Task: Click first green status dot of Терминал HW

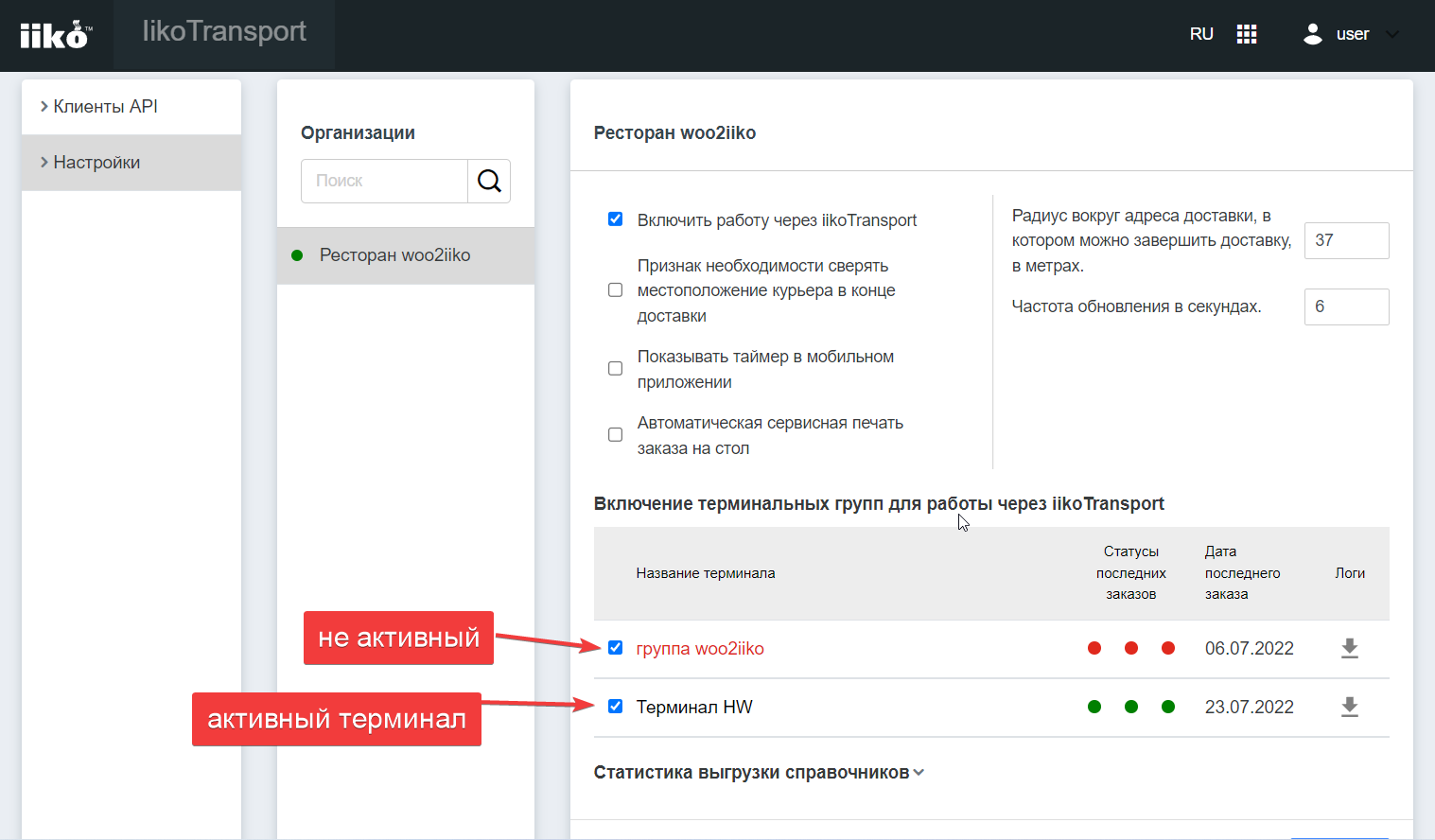Action: click(x=1094, y=707)
